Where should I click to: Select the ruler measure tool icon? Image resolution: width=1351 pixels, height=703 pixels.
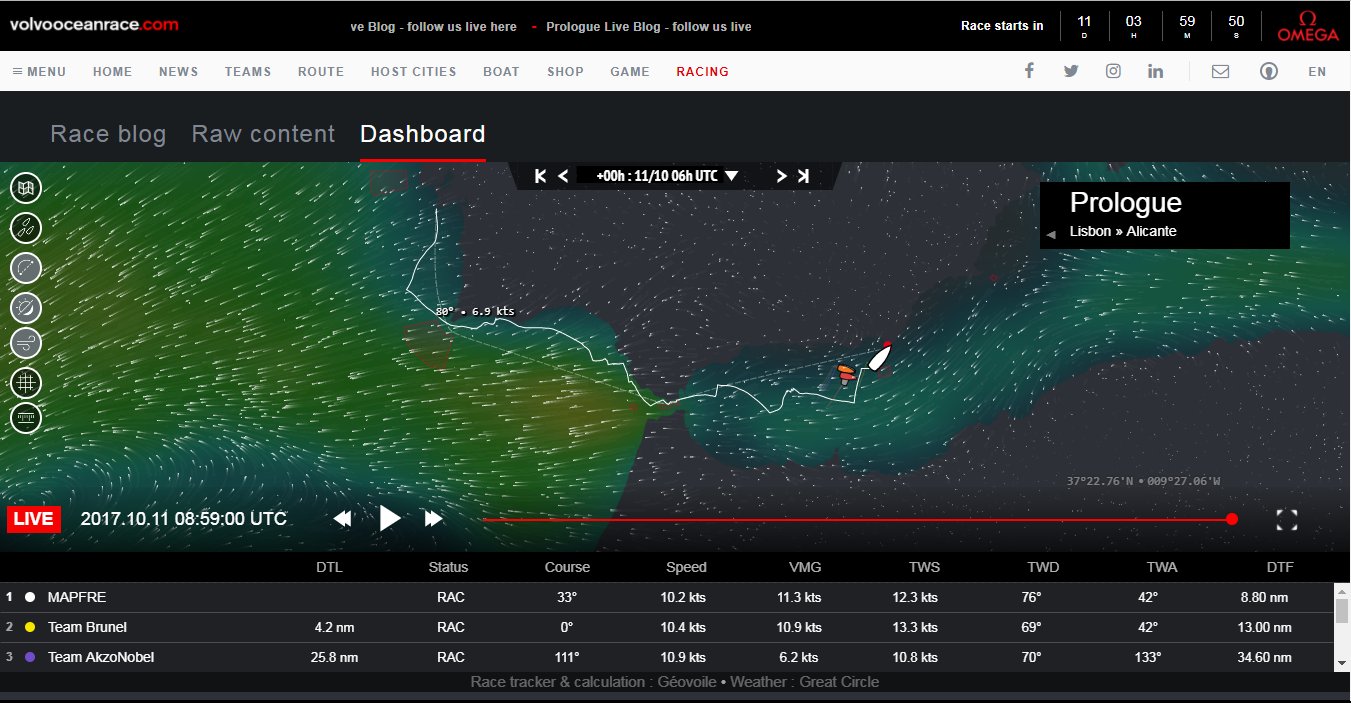[x=26, y=417]
